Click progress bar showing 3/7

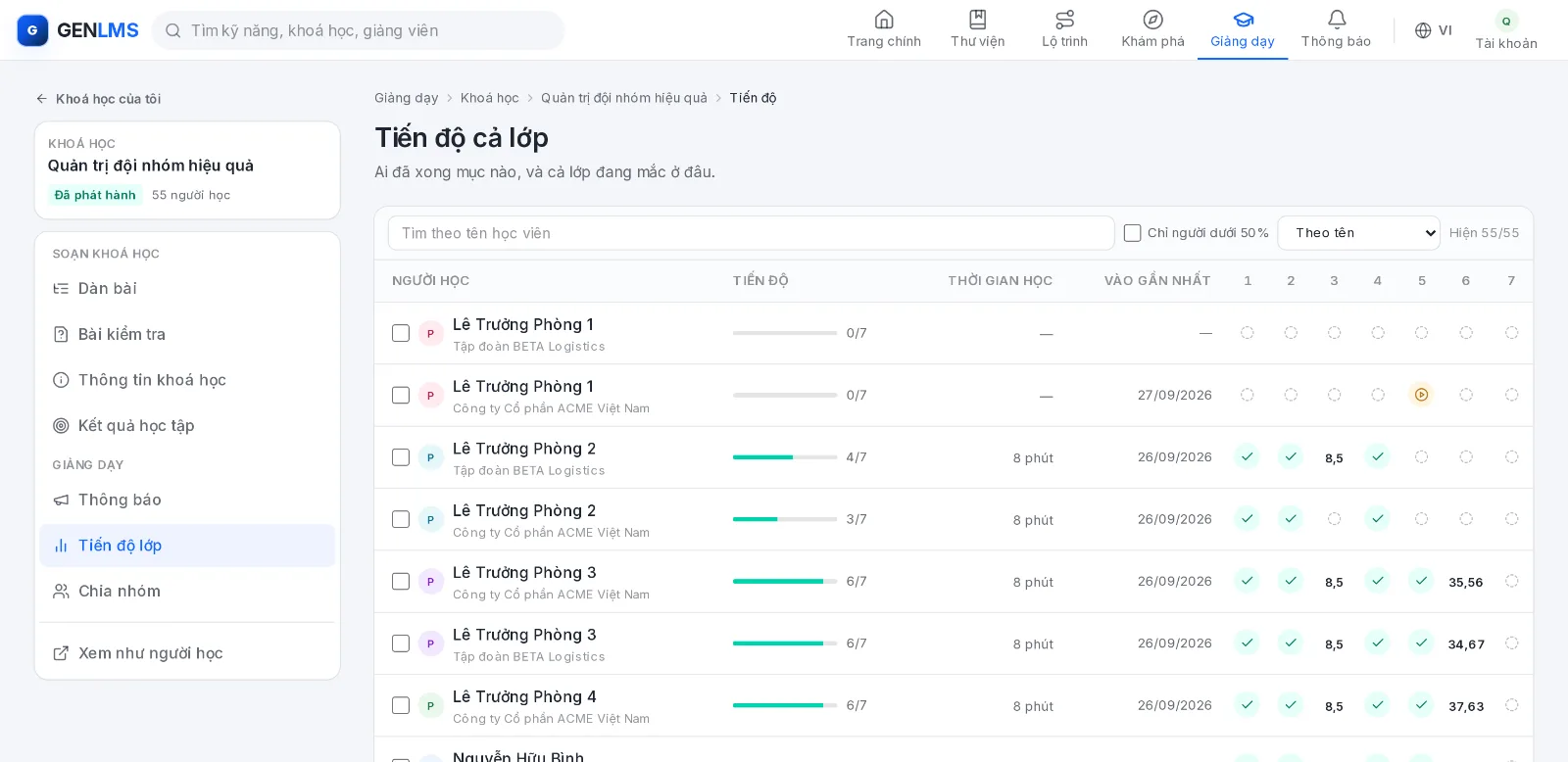(785, 519)
